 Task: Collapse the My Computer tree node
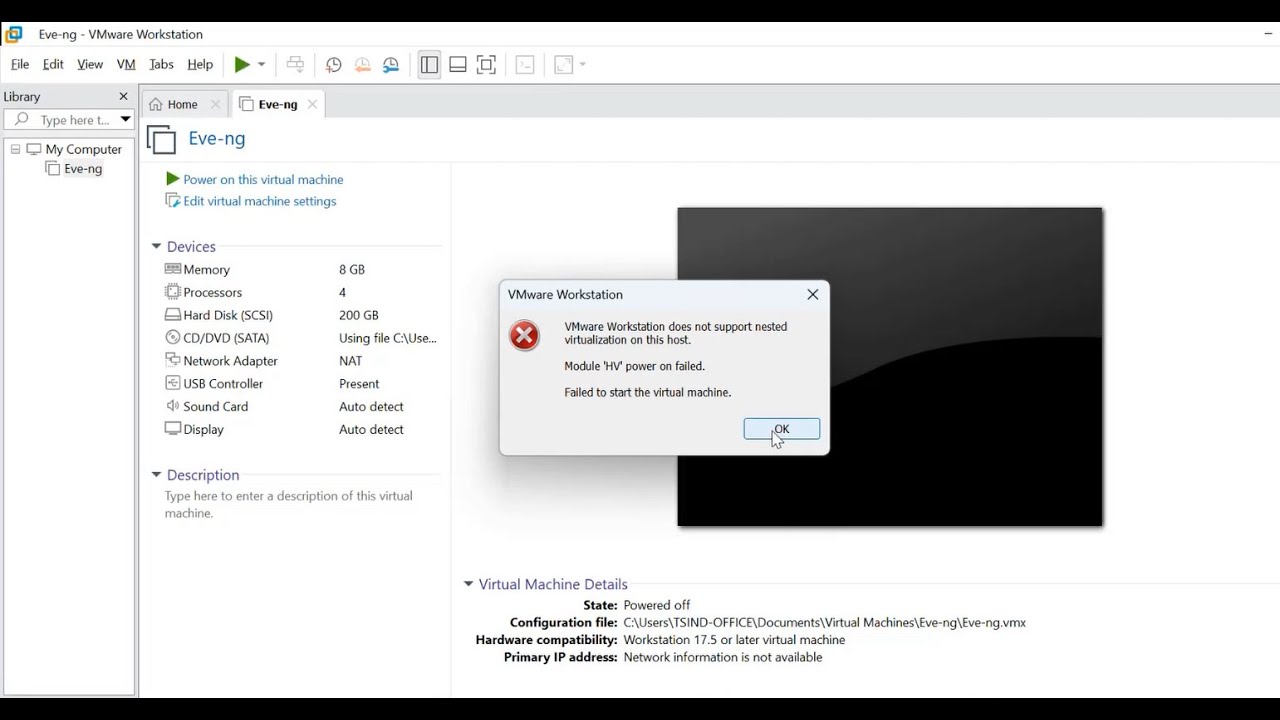[x=15, y=149]
